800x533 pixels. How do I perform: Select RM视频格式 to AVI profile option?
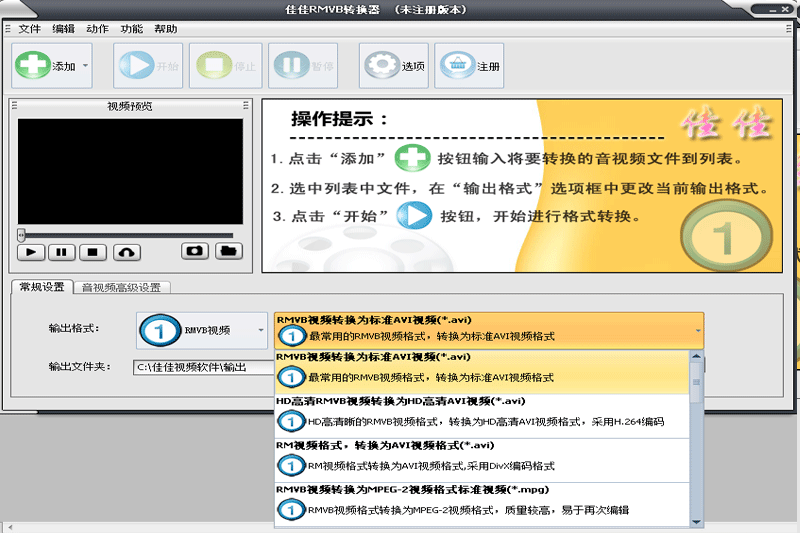(482, 461)
